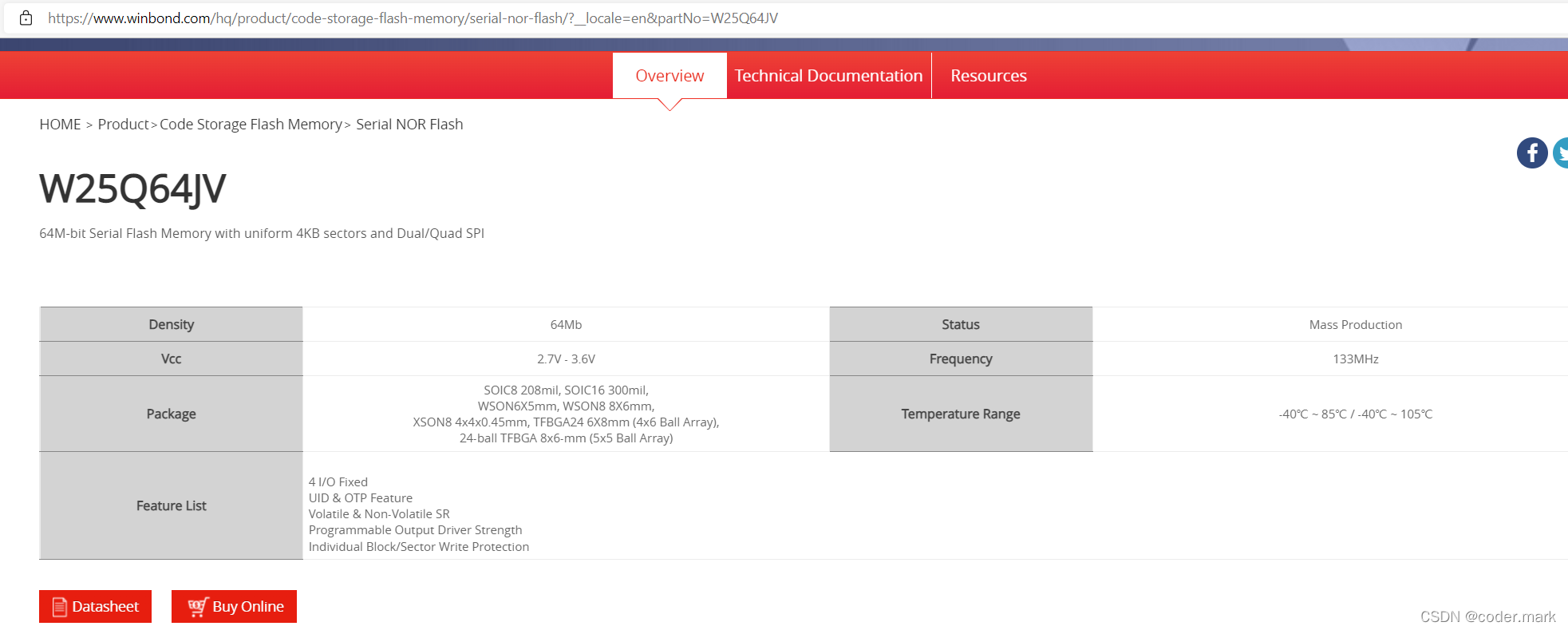This screenshot has height=630, width=1568.
Task: Open the Serial NOR Flash breadcrumb
Action: point(409,125)
